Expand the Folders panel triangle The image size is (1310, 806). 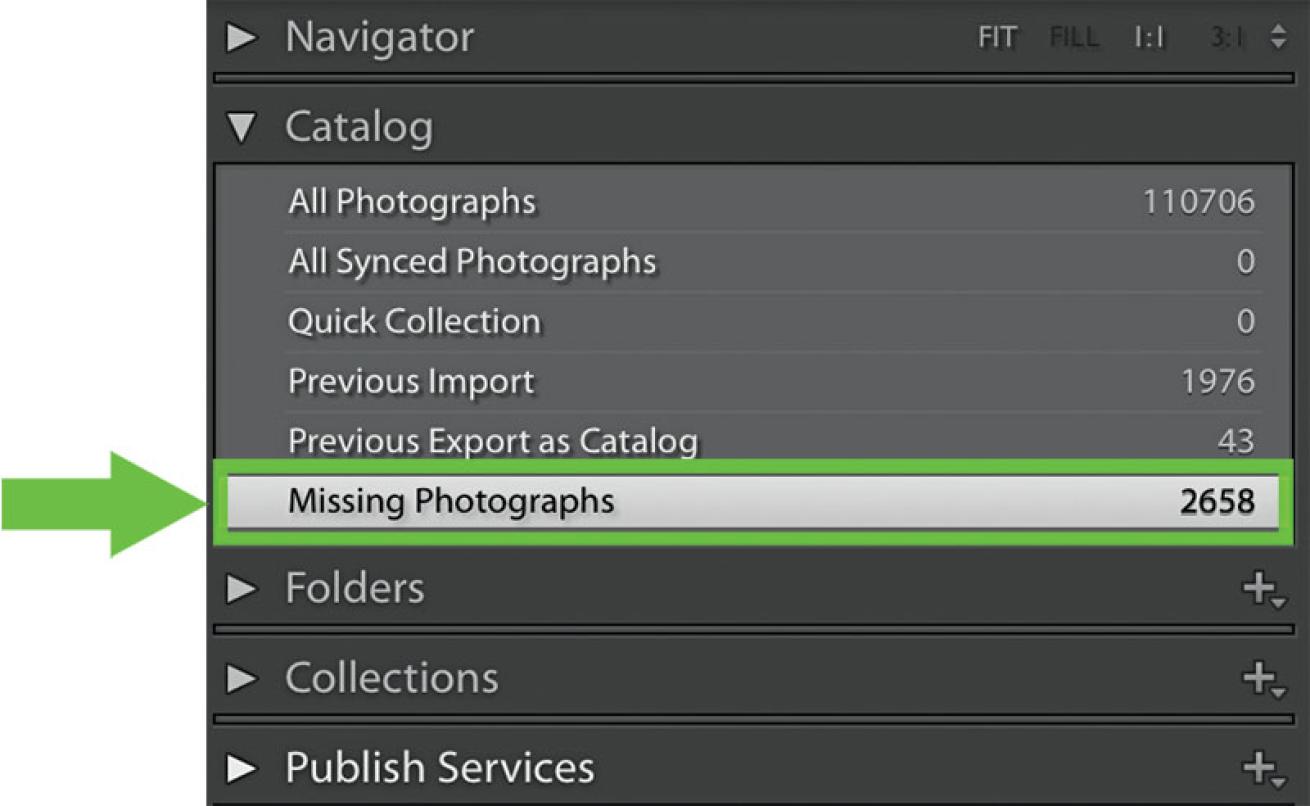[x=242, y=589]
